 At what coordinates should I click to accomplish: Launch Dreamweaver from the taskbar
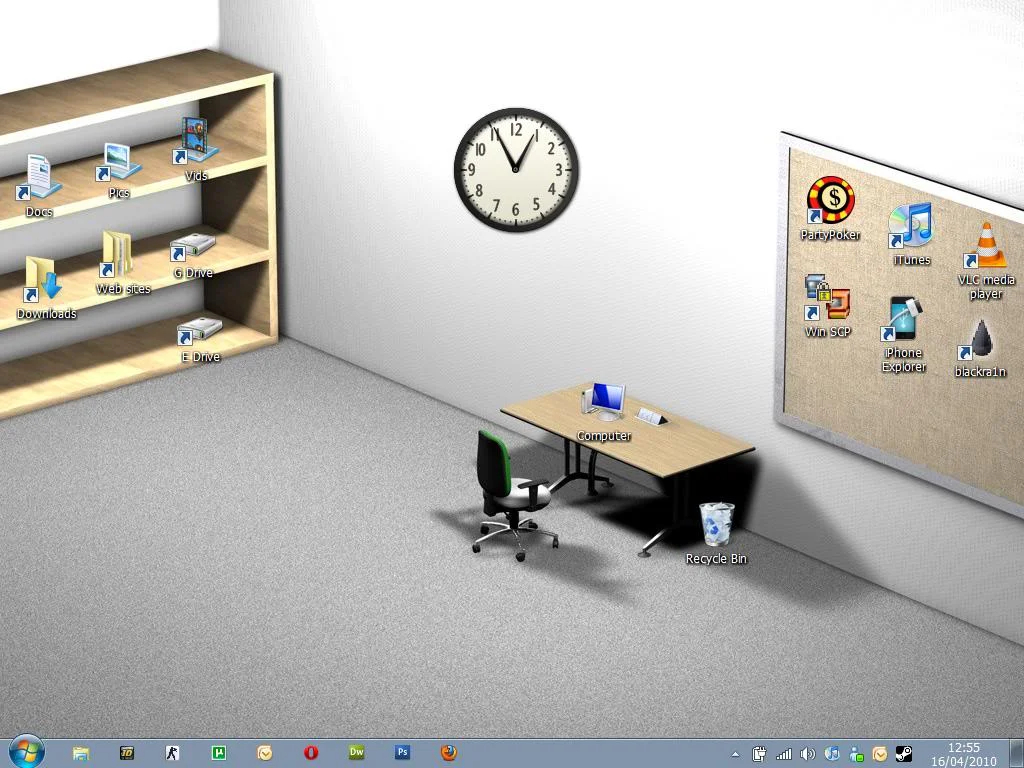point(357,752)
